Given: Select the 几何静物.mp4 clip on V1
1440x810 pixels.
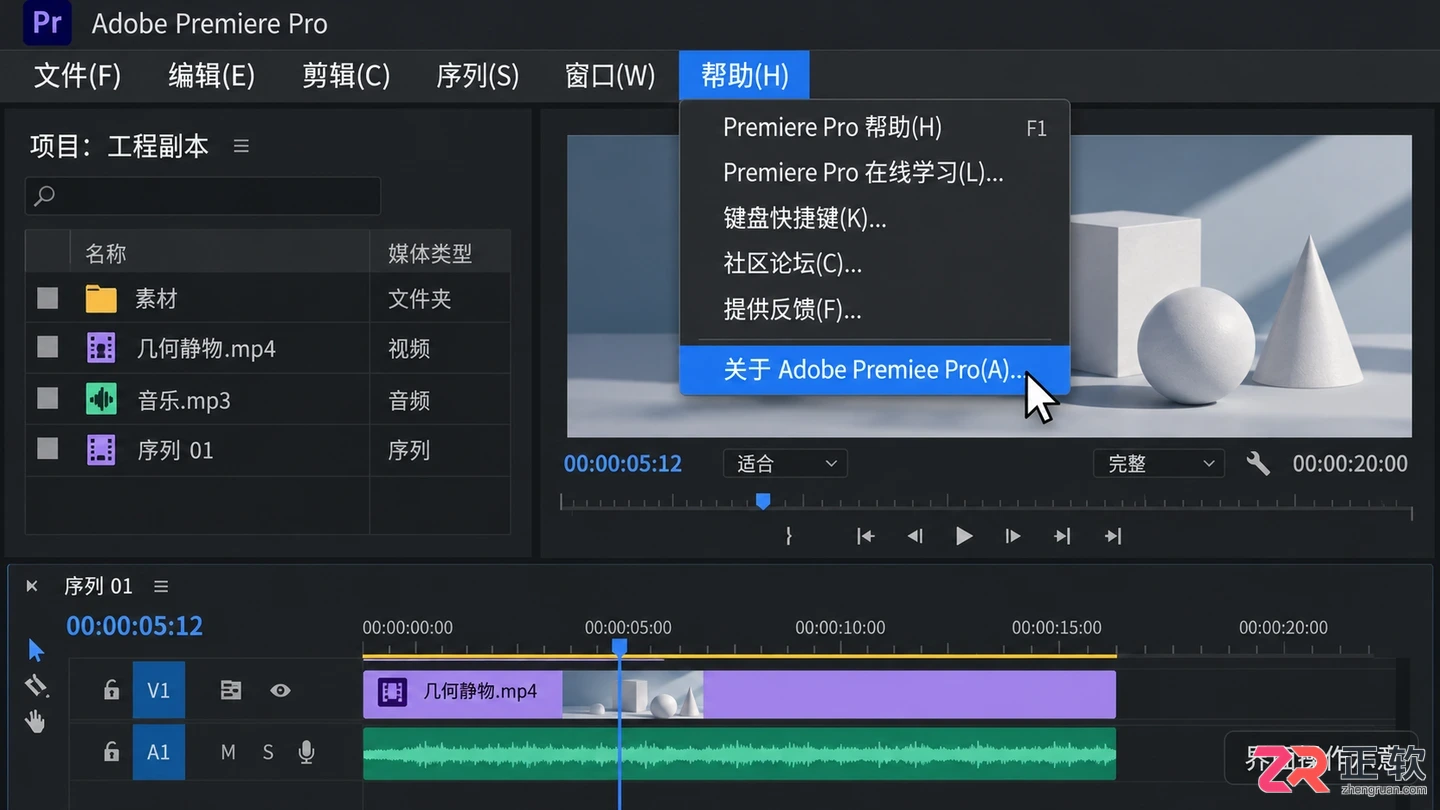Looking at the screenshot, I should [739, 694].
